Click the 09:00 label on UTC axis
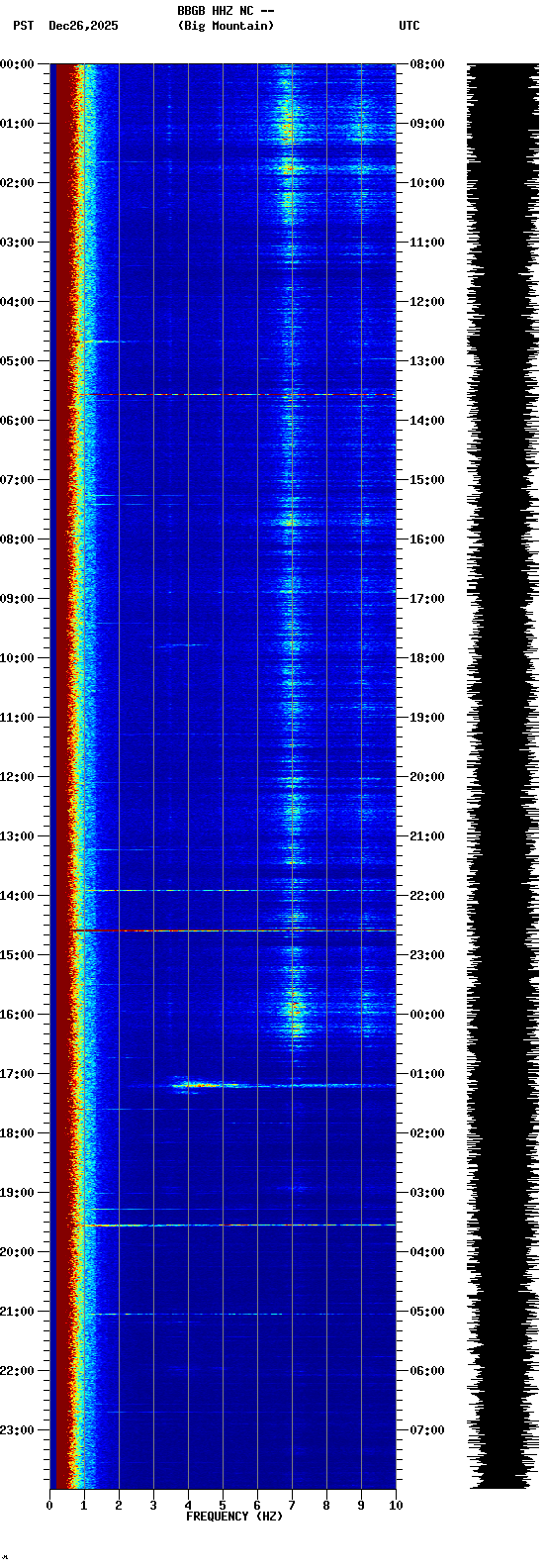 pos(426,124)
